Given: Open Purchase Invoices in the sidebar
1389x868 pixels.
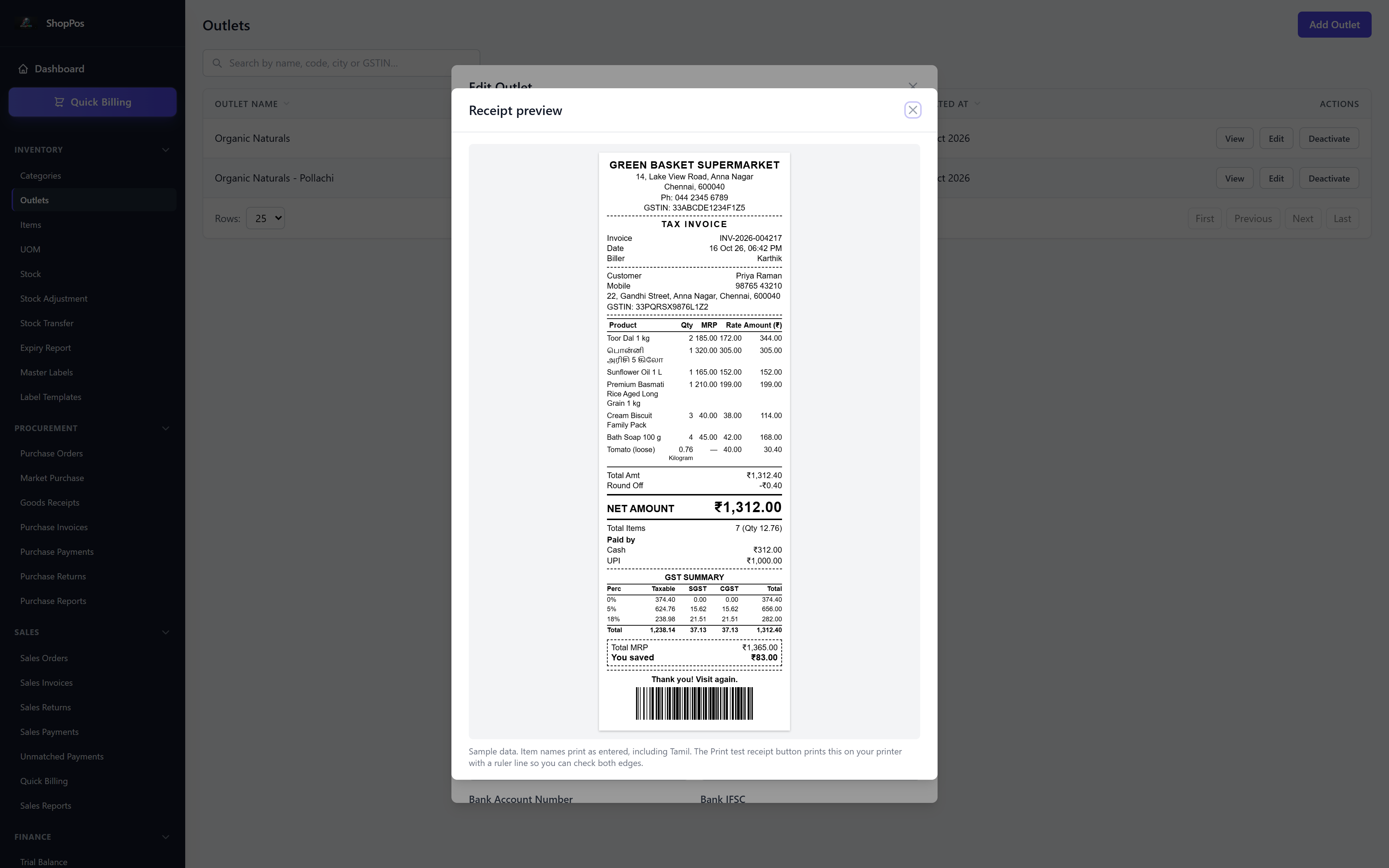Looking at the screenshot, I should point(94,528).
